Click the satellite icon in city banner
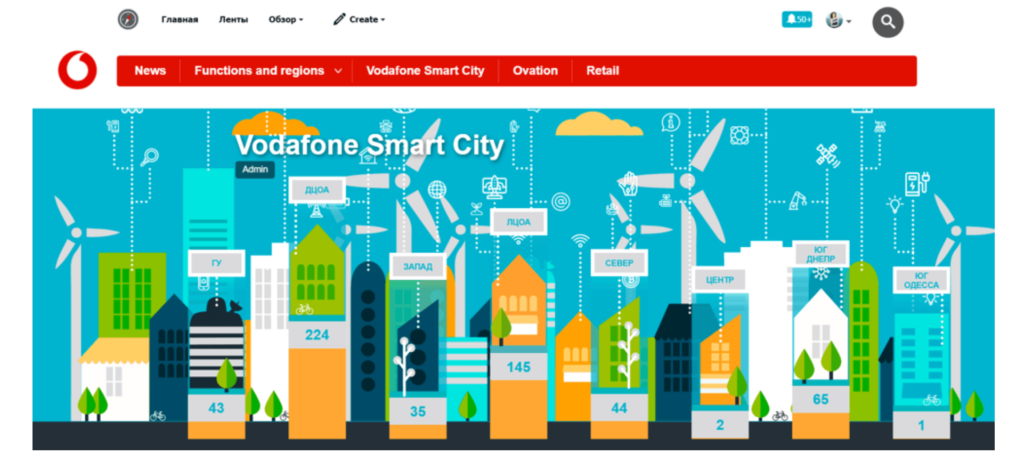The image size is (1024, 470). [827, 154]
